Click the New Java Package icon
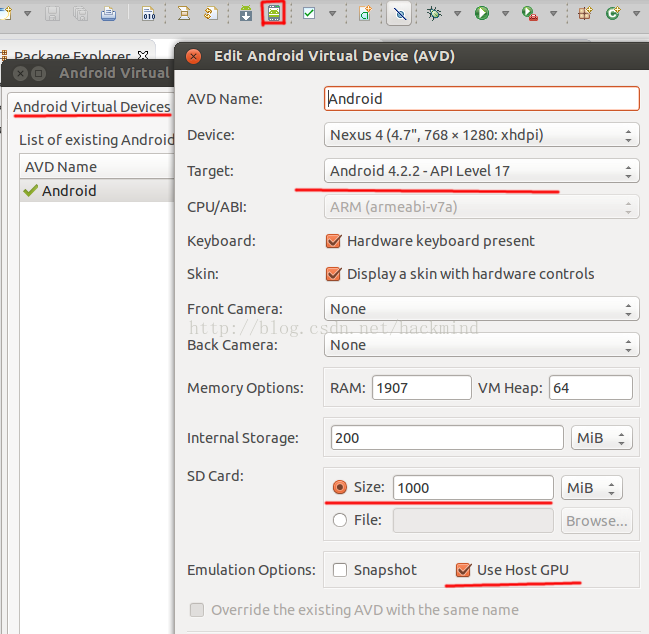 (585, 13)
